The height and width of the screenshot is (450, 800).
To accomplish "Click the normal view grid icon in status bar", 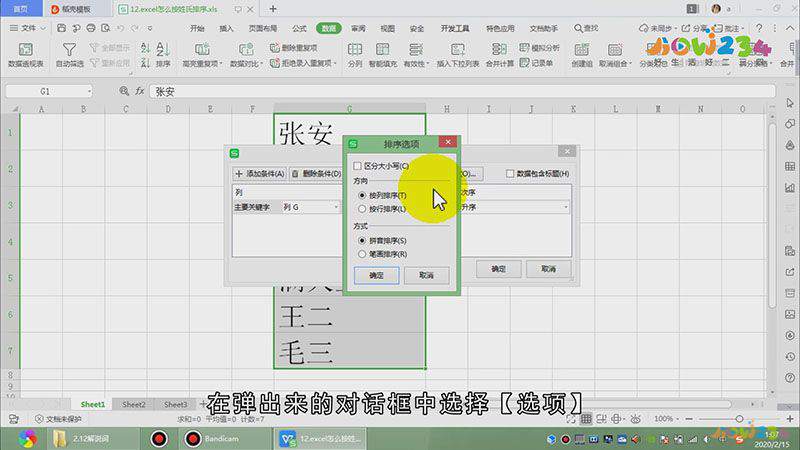I will click(586, 419).
